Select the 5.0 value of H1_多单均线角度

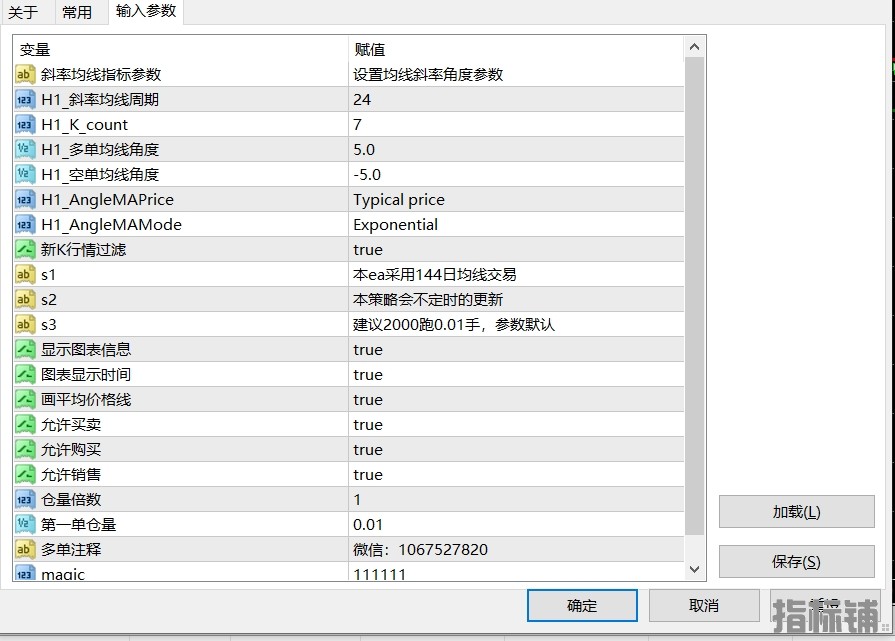516,150
